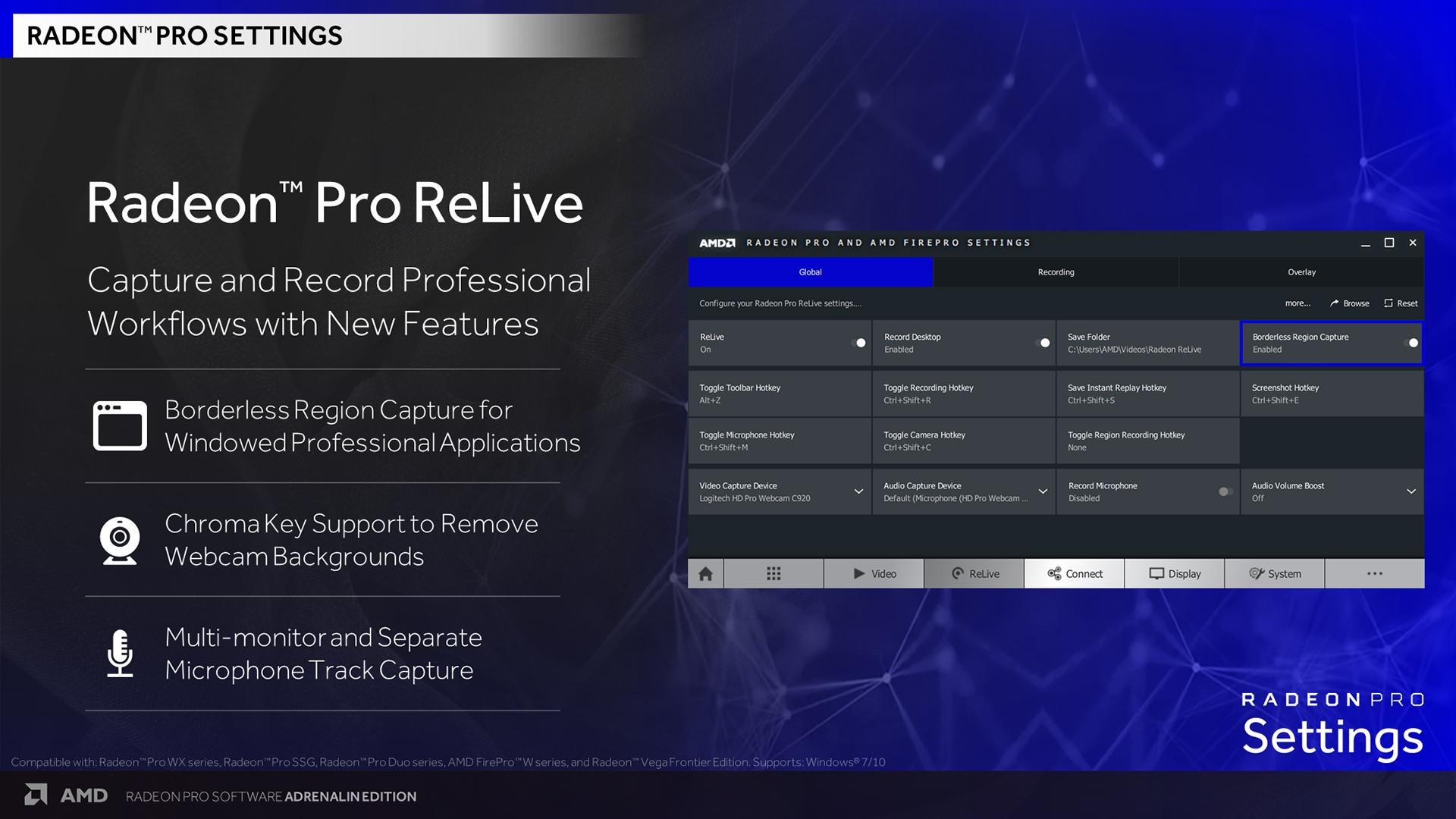1456x819 pixels.
Task: Click 'RADEON PRO SETTINGS' banner title
Action: click(x=184, y=36)
